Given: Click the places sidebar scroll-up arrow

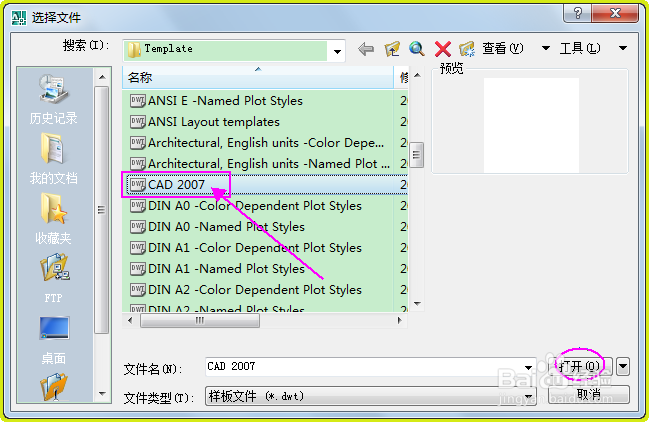Looking at the screenshot, I should click(x=102, y=77).
